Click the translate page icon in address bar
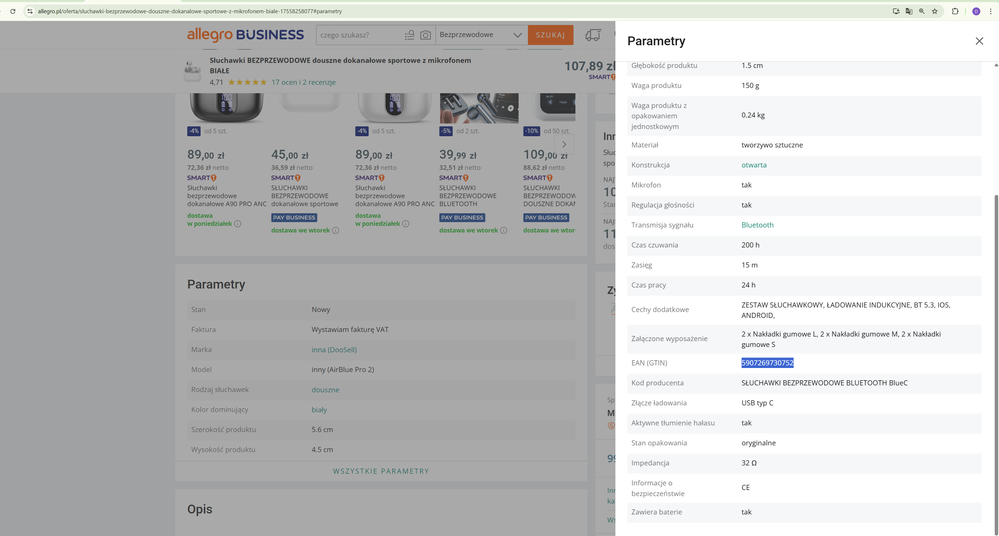999x536 pixels. tap(909, 11)
